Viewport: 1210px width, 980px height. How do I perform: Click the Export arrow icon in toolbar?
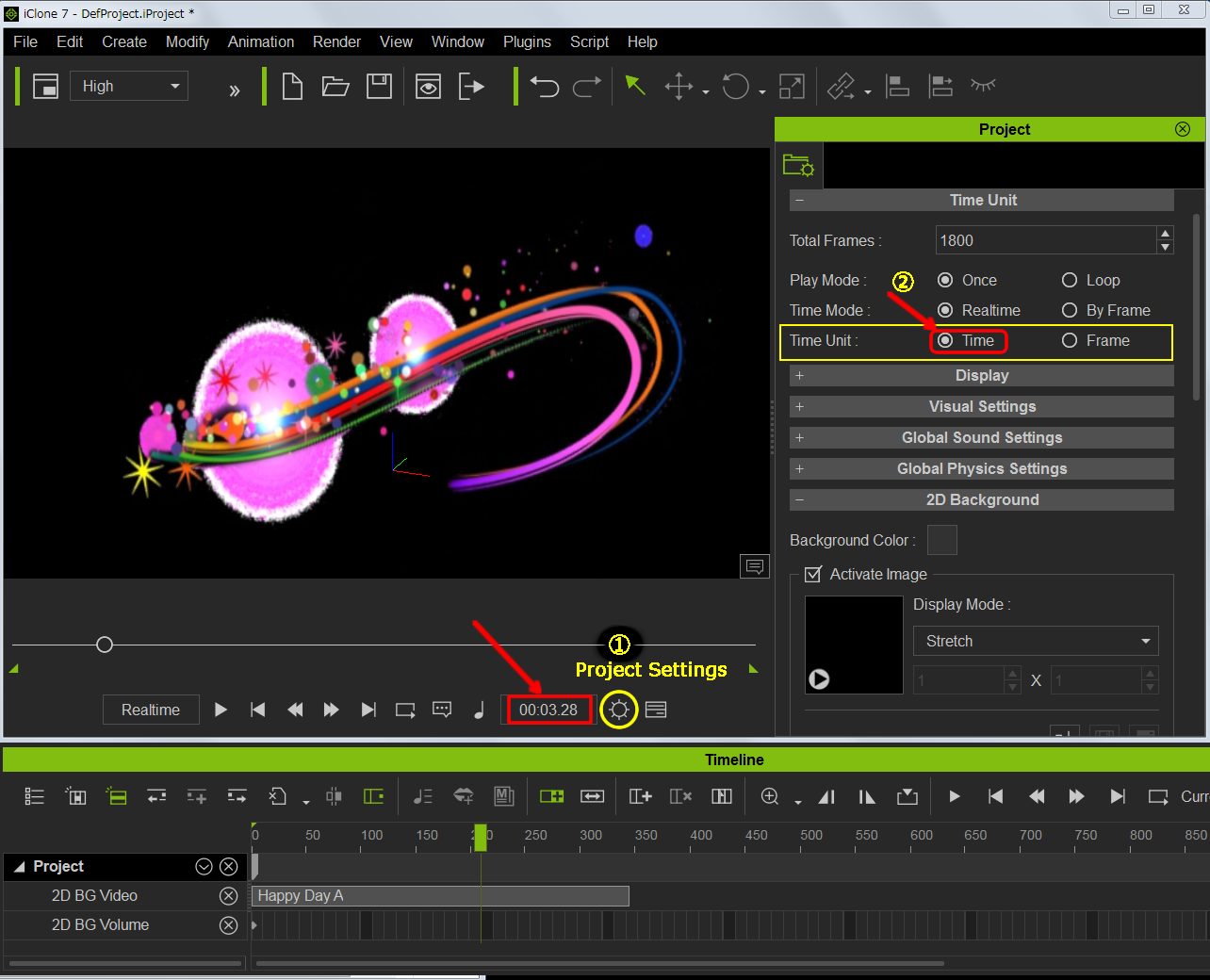pos(471,87)
